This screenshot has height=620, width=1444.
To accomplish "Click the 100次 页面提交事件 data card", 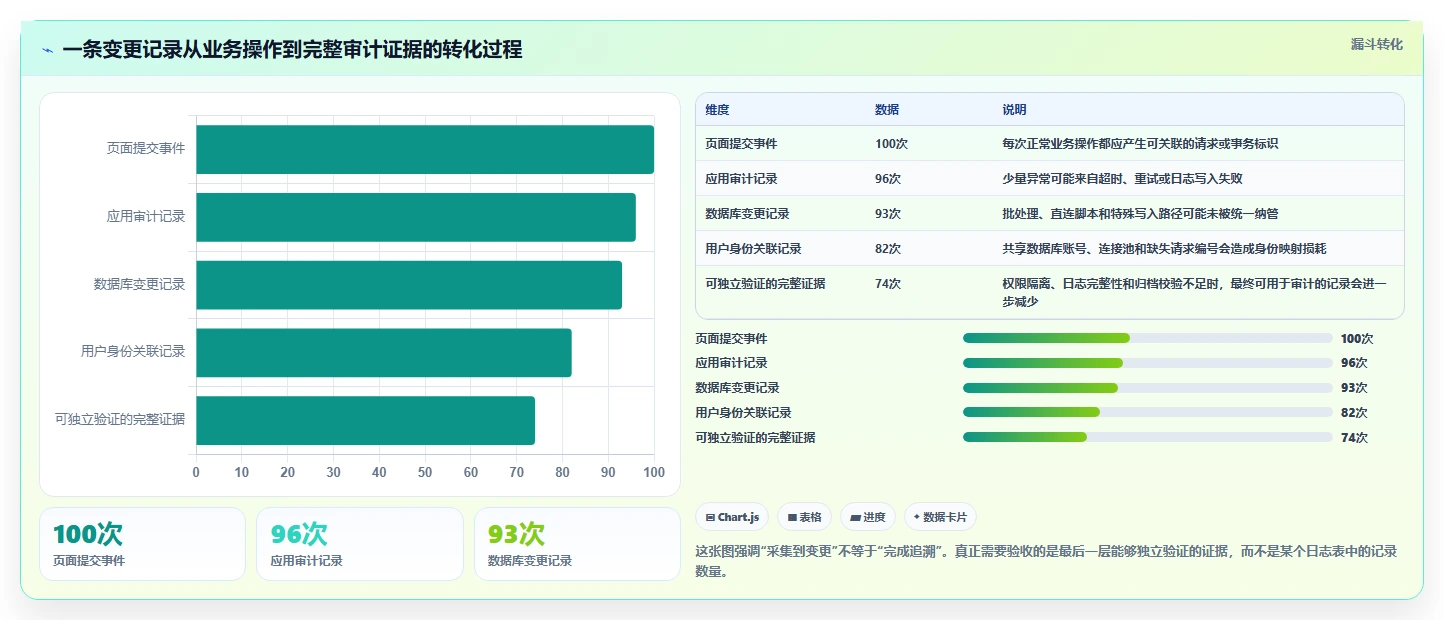I will [x=142, y=544].
